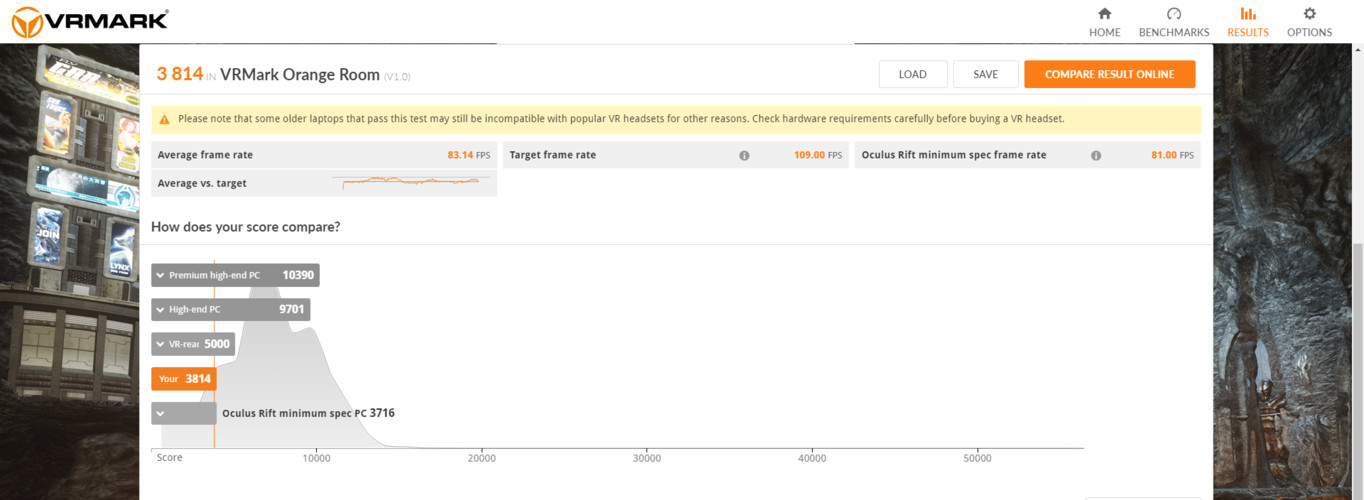
Task: Click the orange Your 3814 score marker
Action: 184,379
